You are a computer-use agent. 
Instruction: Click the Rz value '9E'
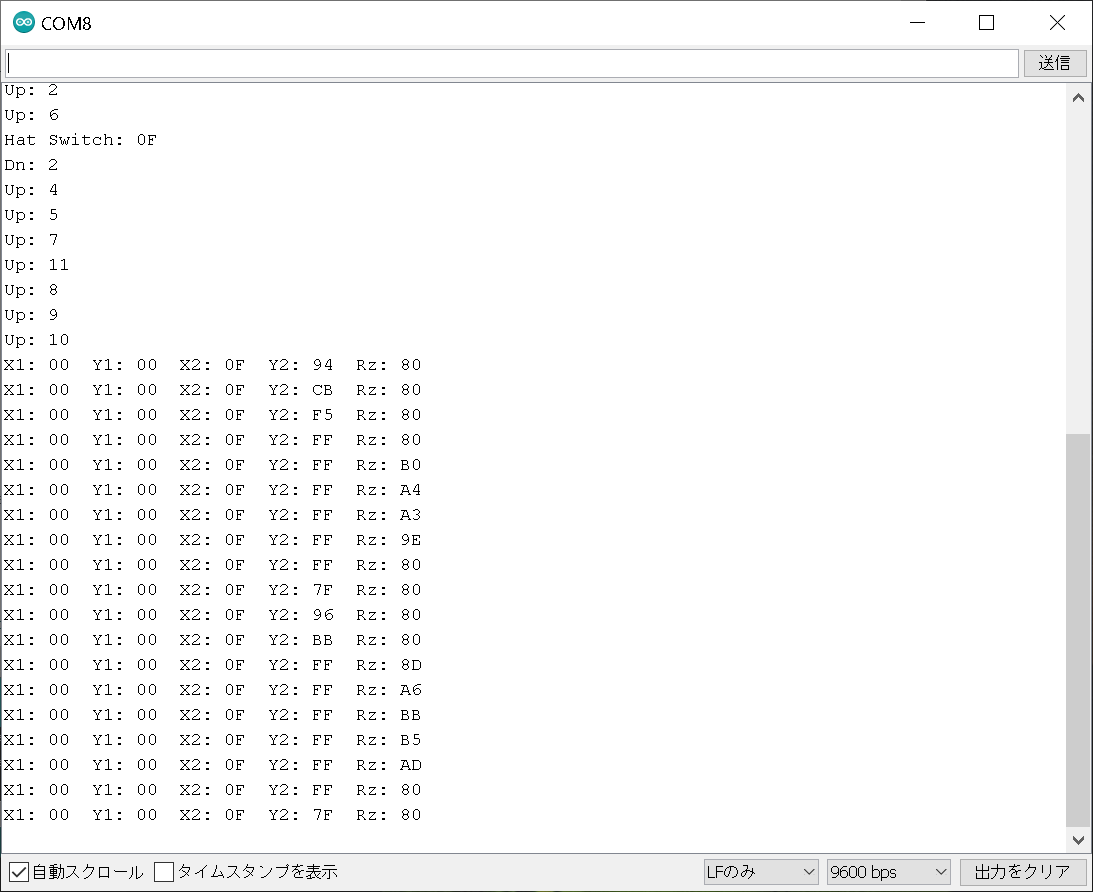[x=411, y=540]
